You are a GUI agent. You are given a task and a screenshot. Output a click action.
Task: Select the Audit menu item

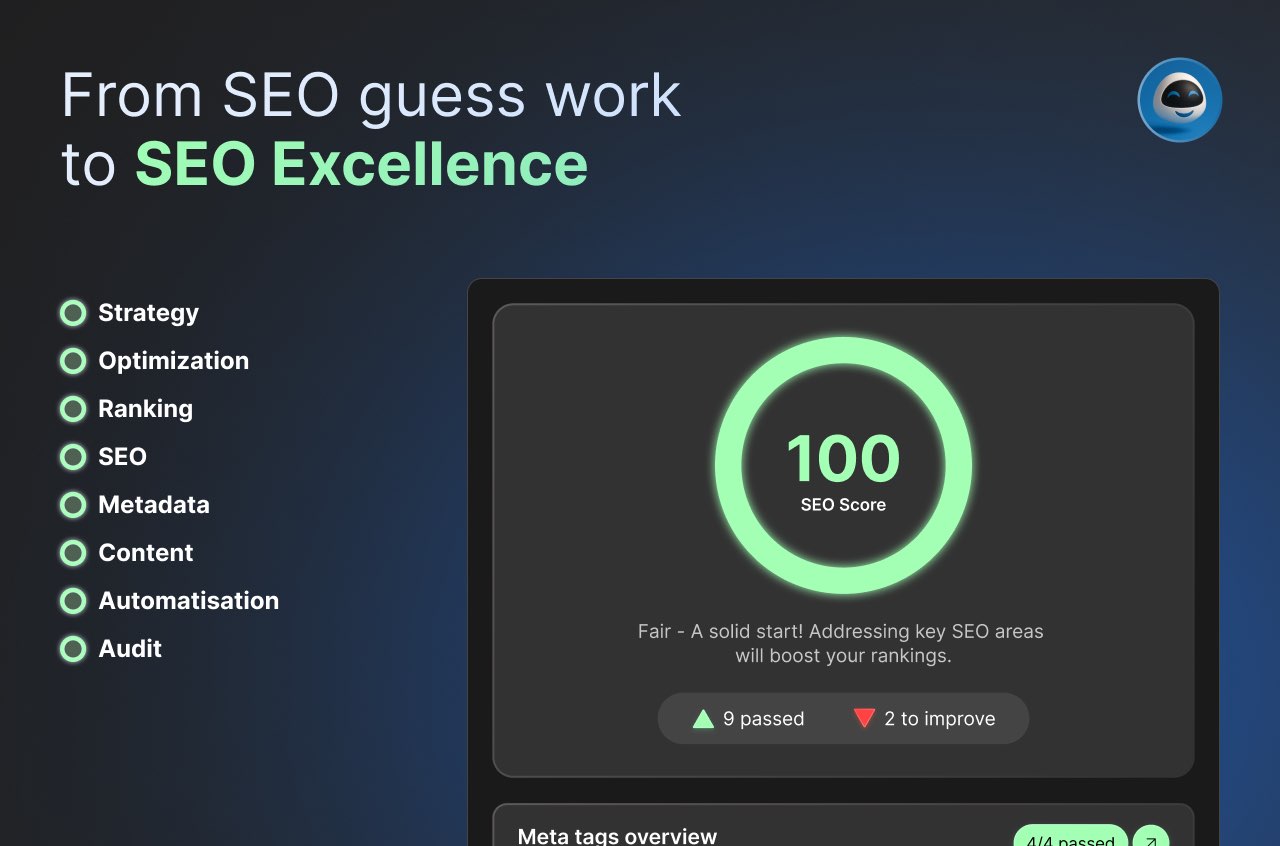pyautogui.click(x=130, y=649)
